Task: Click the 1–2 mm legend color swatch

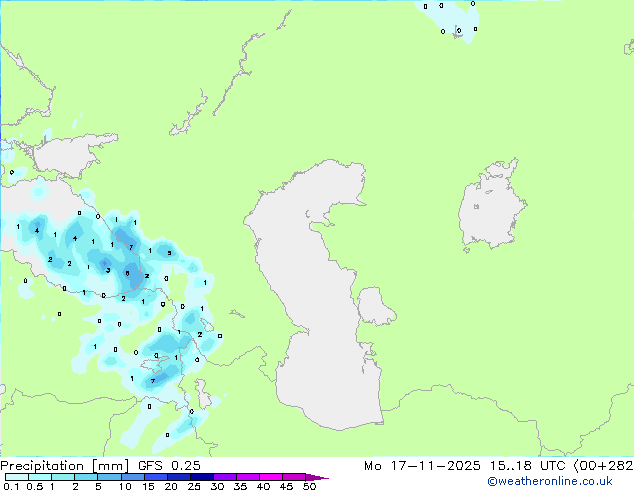Action: click(x=63, y=477)
